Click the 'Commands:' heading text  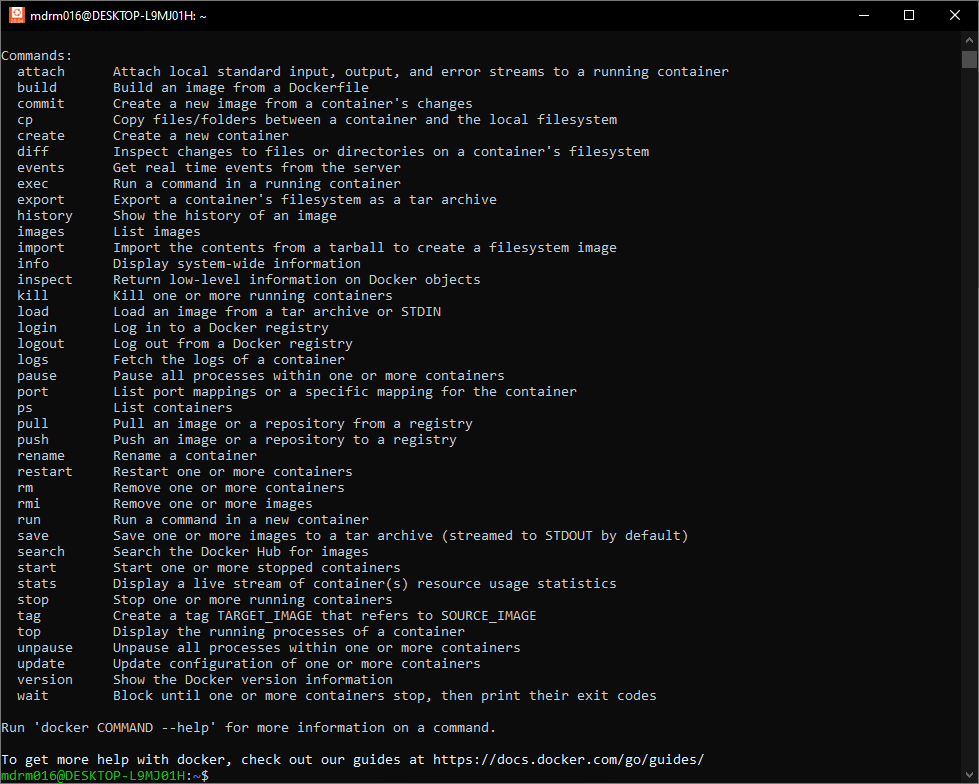point(37,56)
